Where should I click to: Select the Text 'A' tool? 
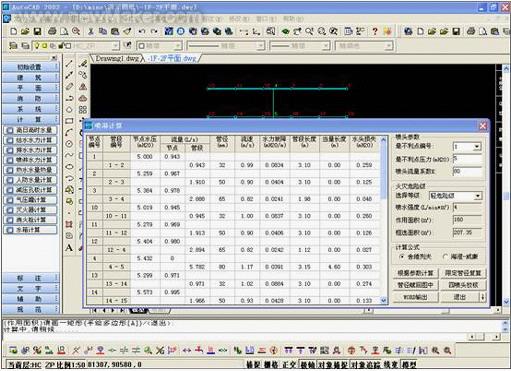click(x=69, y=248)
